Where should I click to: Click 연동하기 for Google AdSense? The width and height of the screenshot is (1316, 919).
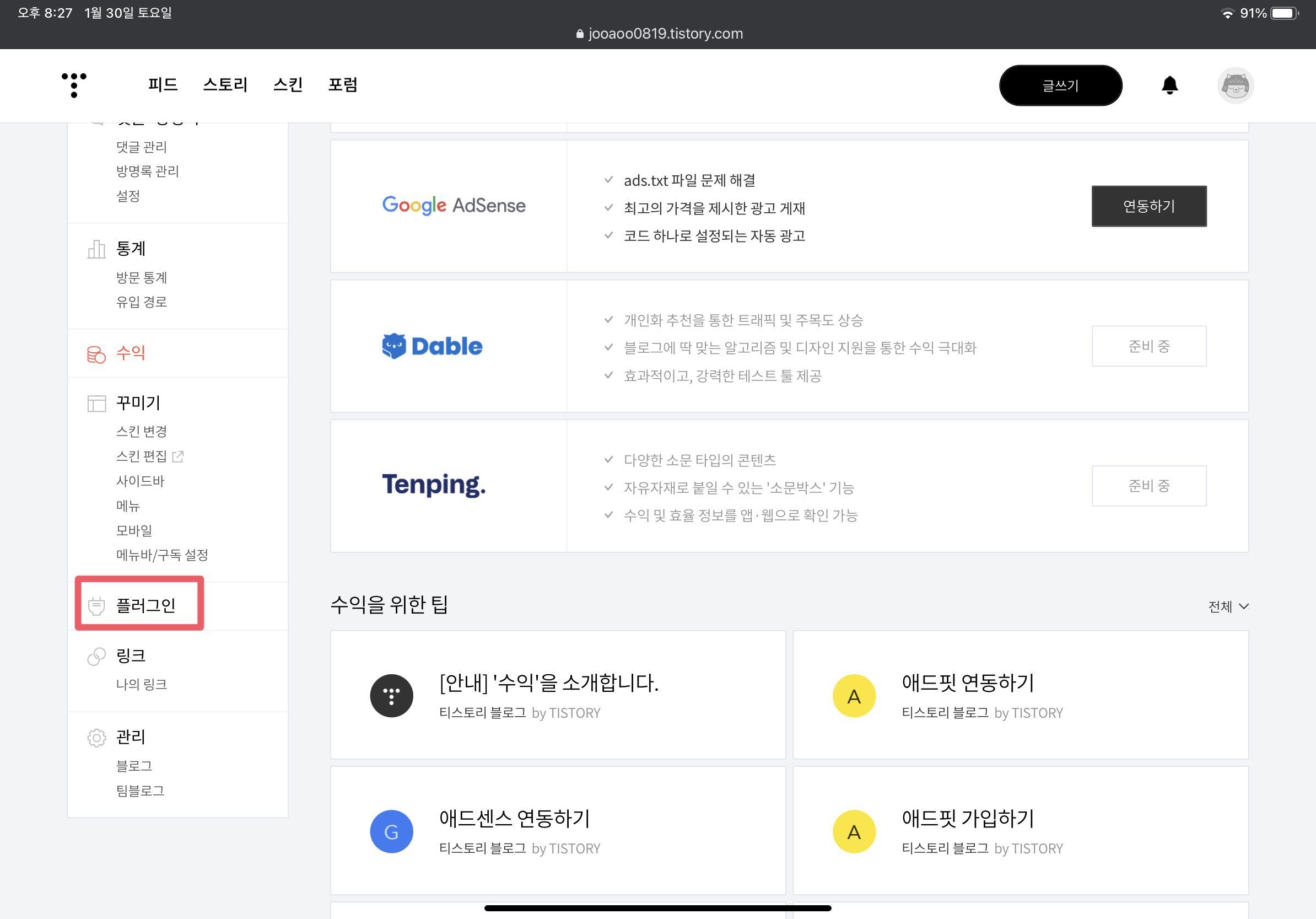[x=1148, y=206]
